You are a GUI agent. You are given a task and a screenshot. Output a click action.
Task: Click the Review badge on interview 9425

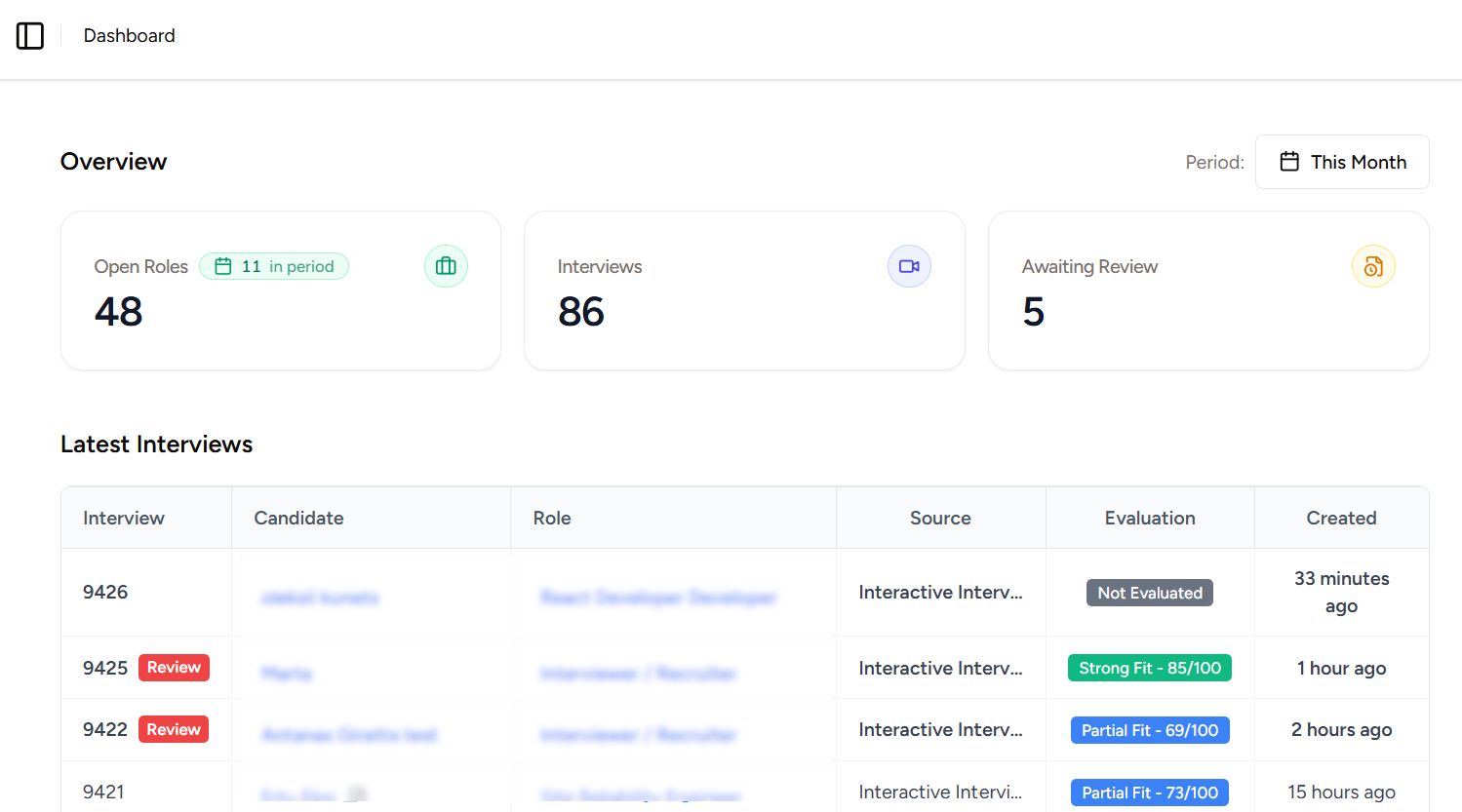click(x=174, y=667)
